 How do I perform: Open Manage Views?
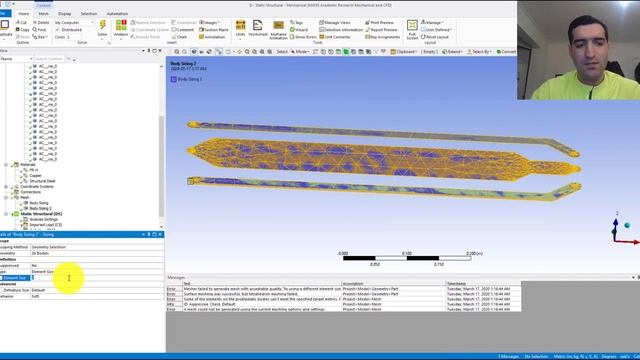[335, 22]
